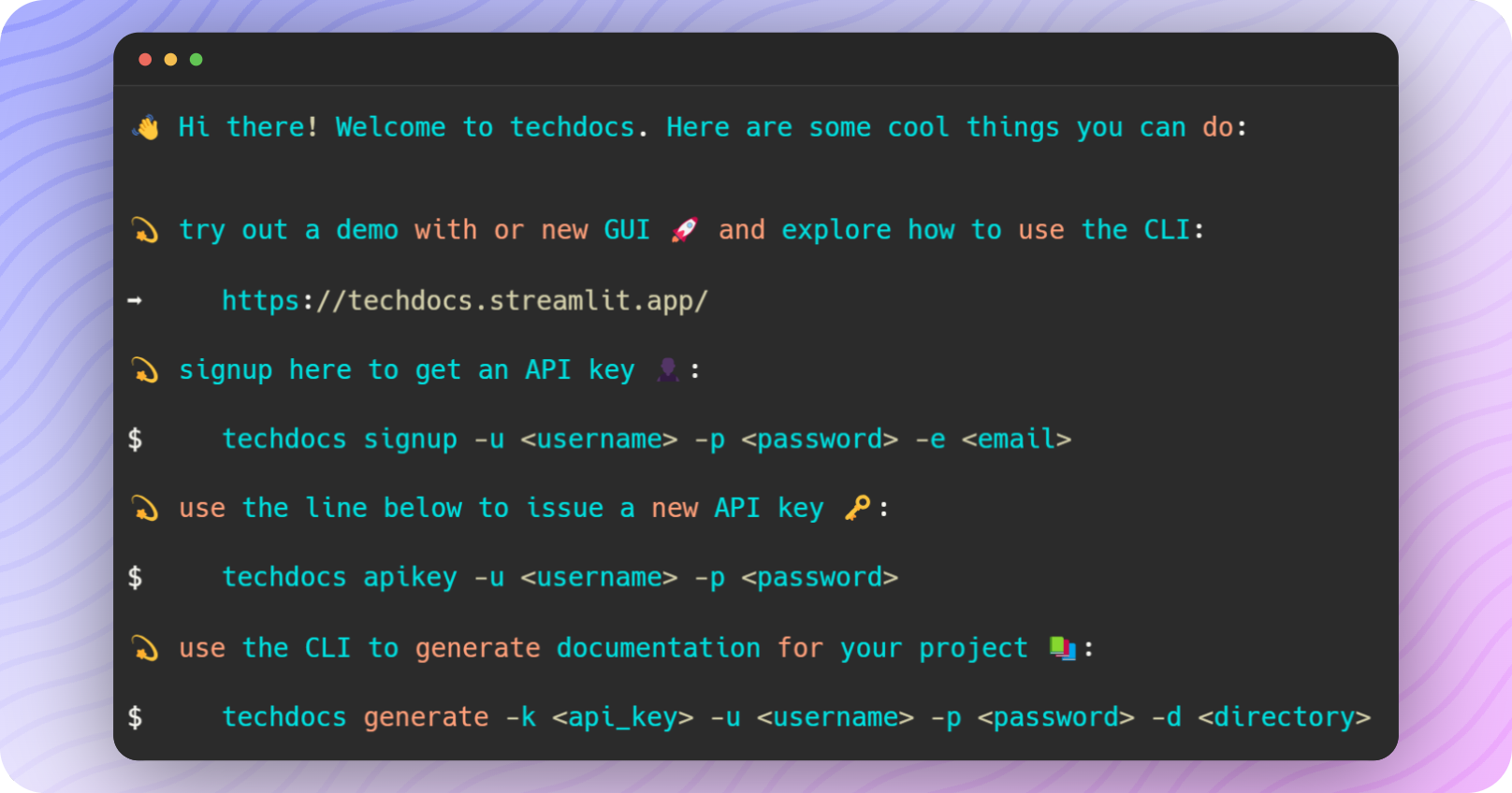Click the word 'generate' in last command

[x=426, y=717]
